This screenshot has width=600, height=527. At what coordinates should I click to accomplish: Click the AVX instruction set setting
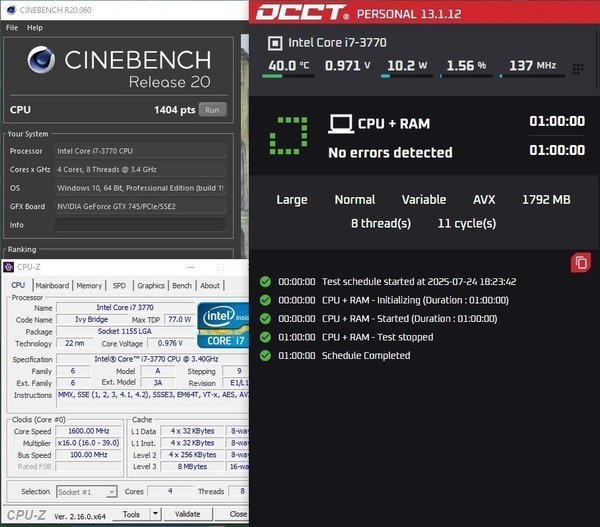click(484, 200)
